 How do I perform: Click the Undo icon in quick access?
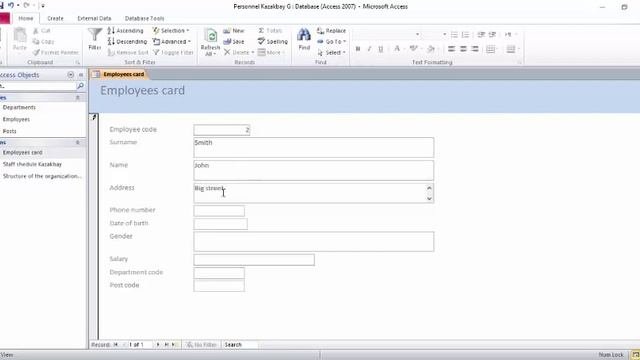pyautogui.click(x=11, y=6)
